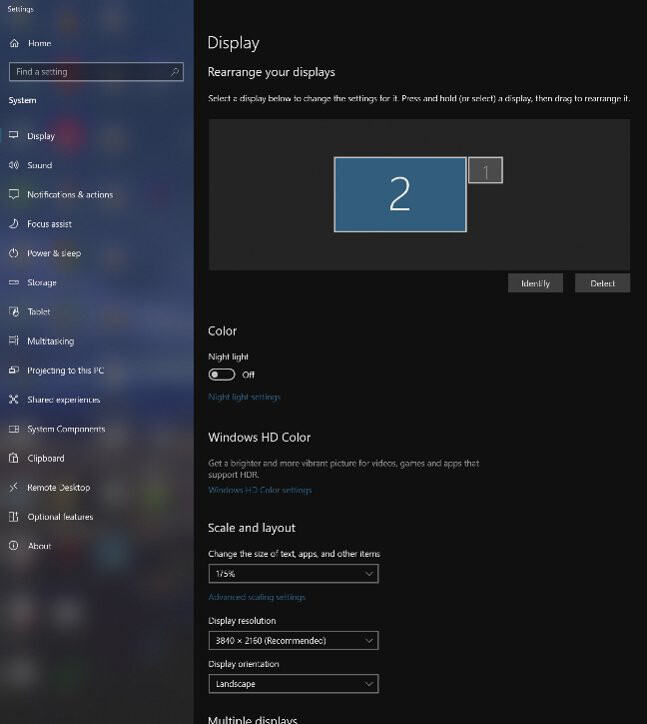Click the Storage drive icon
647x724 pixels.
coord(14,283)
